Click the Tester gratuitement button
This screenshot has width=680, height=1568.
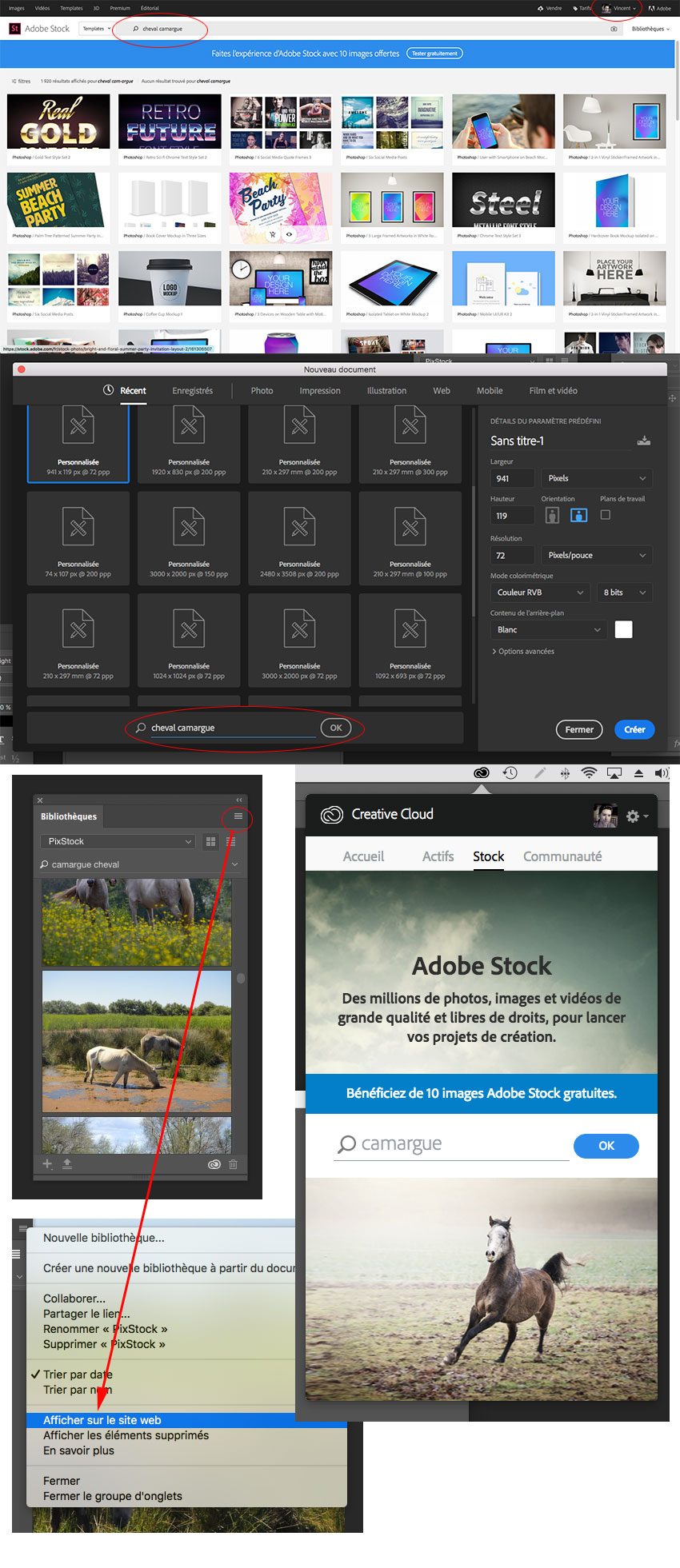point(435,54)
